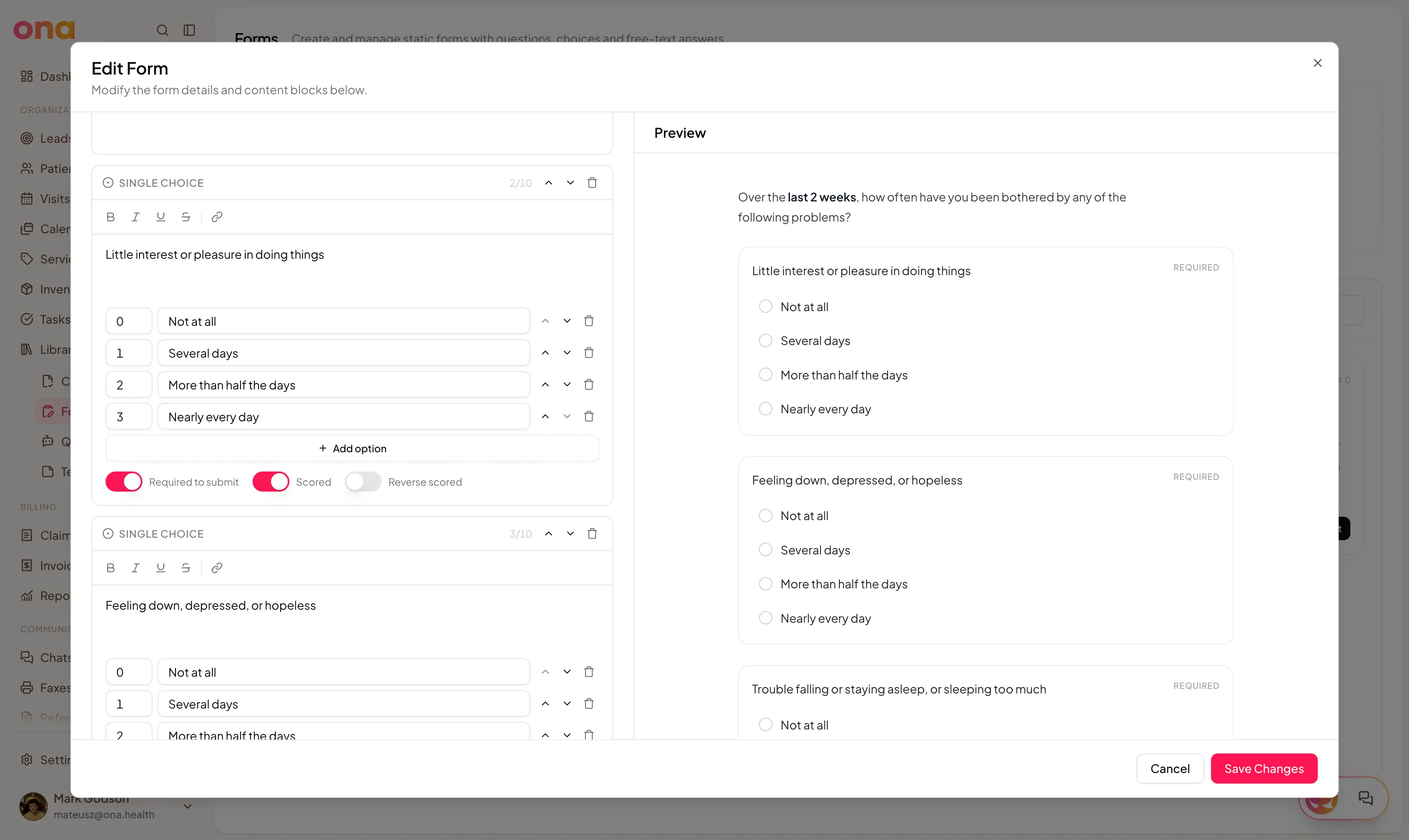Apply italic in question 3/10 toolbar
The width and height of the screenshot is (1409, 840).
pos(135,568)
